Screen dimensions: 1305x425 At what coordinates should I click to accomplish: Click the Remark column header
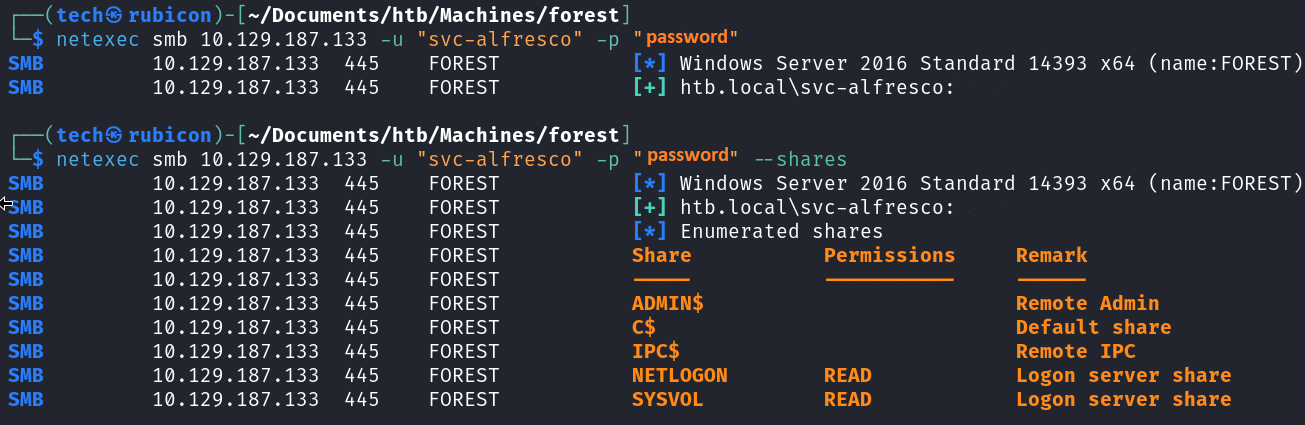(1052, 255)
